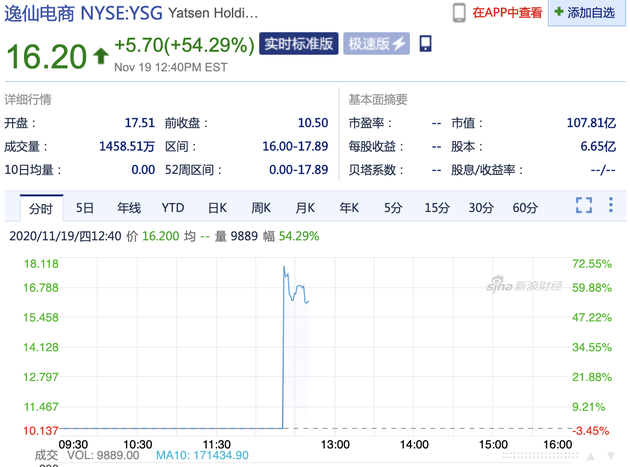The width and height of the screenshot is (630, 467).
Task: Click the 股本 value 6.65亿
Action: (x=598, y=146)
